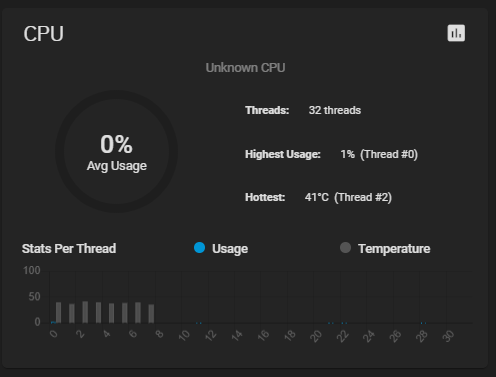Image resolution: width=496 pixels, height=377 pixels.
Task: Click the 32 threads value
Action: [x=335, y=110]
